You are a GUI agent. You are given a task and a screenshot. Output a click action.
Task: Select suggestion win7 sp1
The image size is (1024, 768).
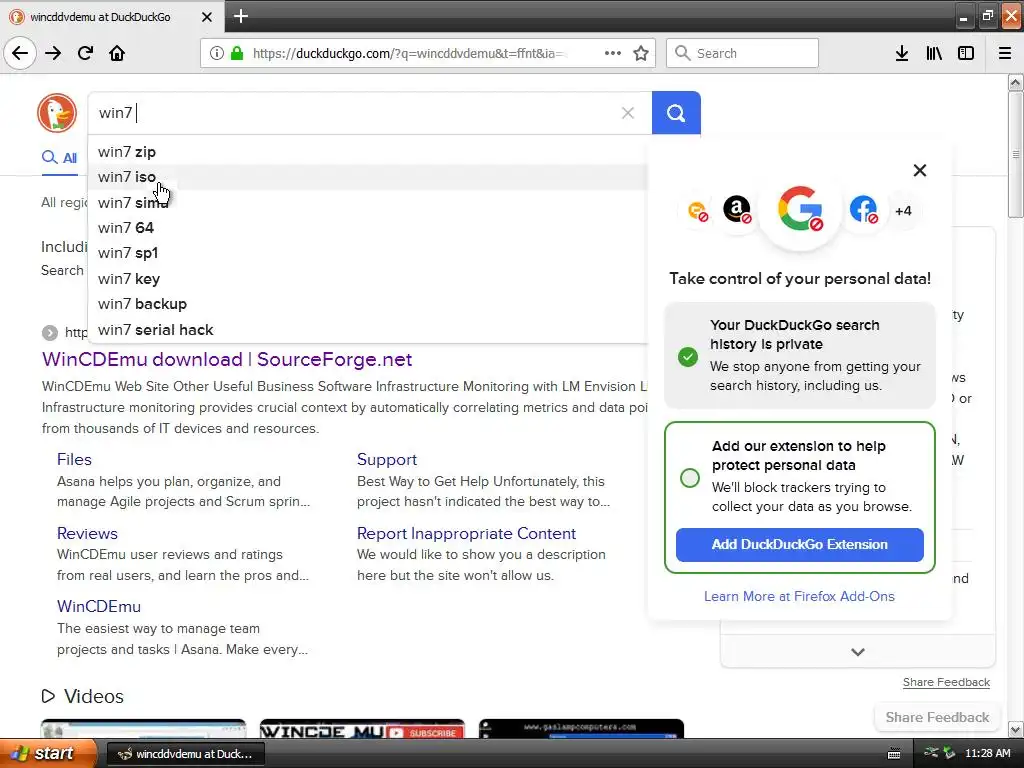point(368,253)
